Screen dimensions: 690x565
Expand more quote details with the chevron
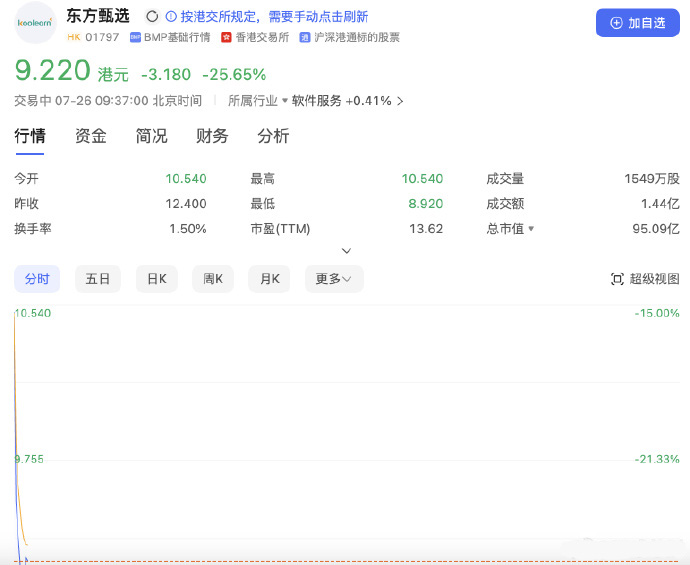coord(346,251)
